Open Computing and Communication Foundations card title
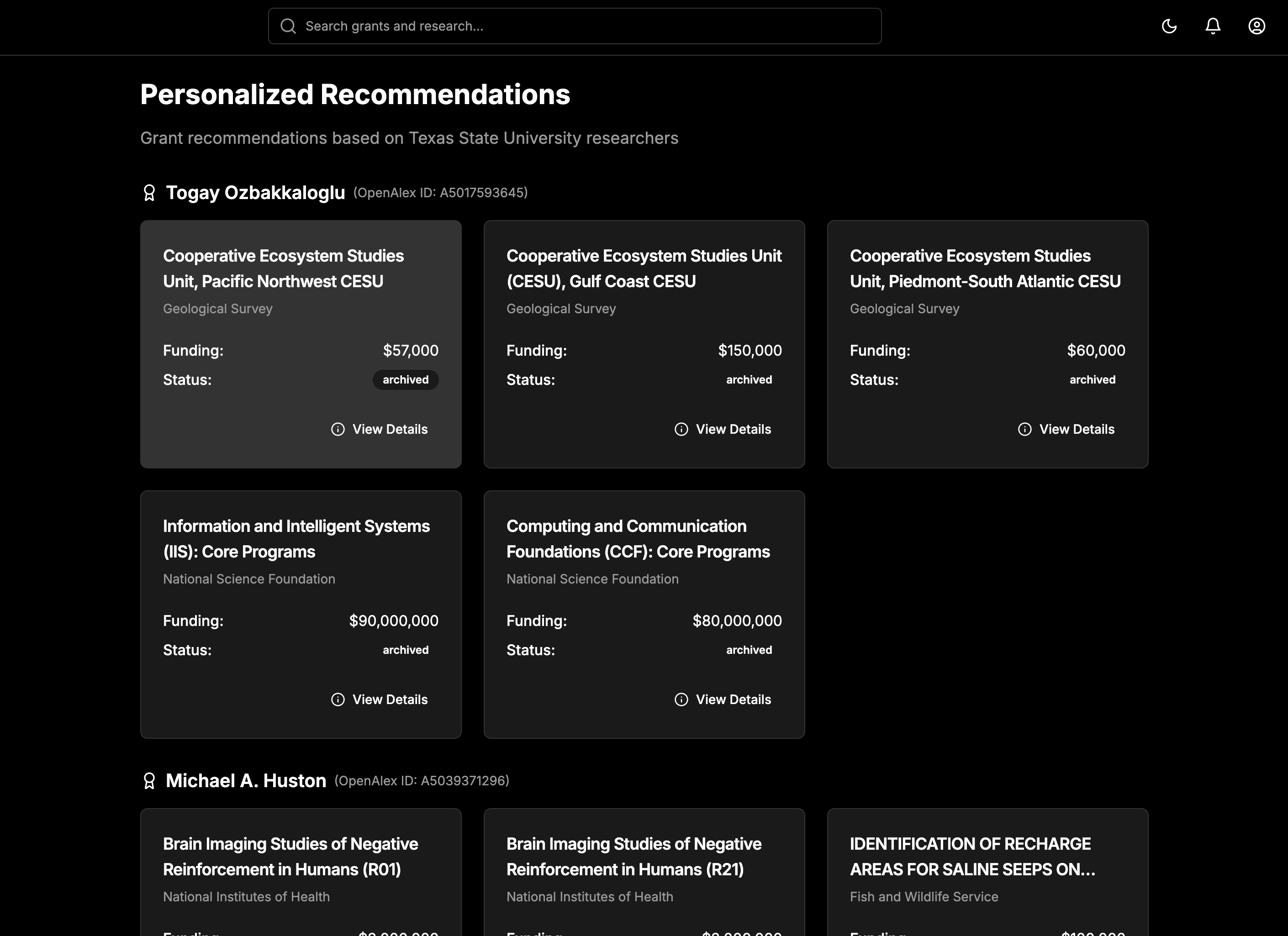Image resolution: width=1288 pixels, height=936 pixels. tap(638, 539)
